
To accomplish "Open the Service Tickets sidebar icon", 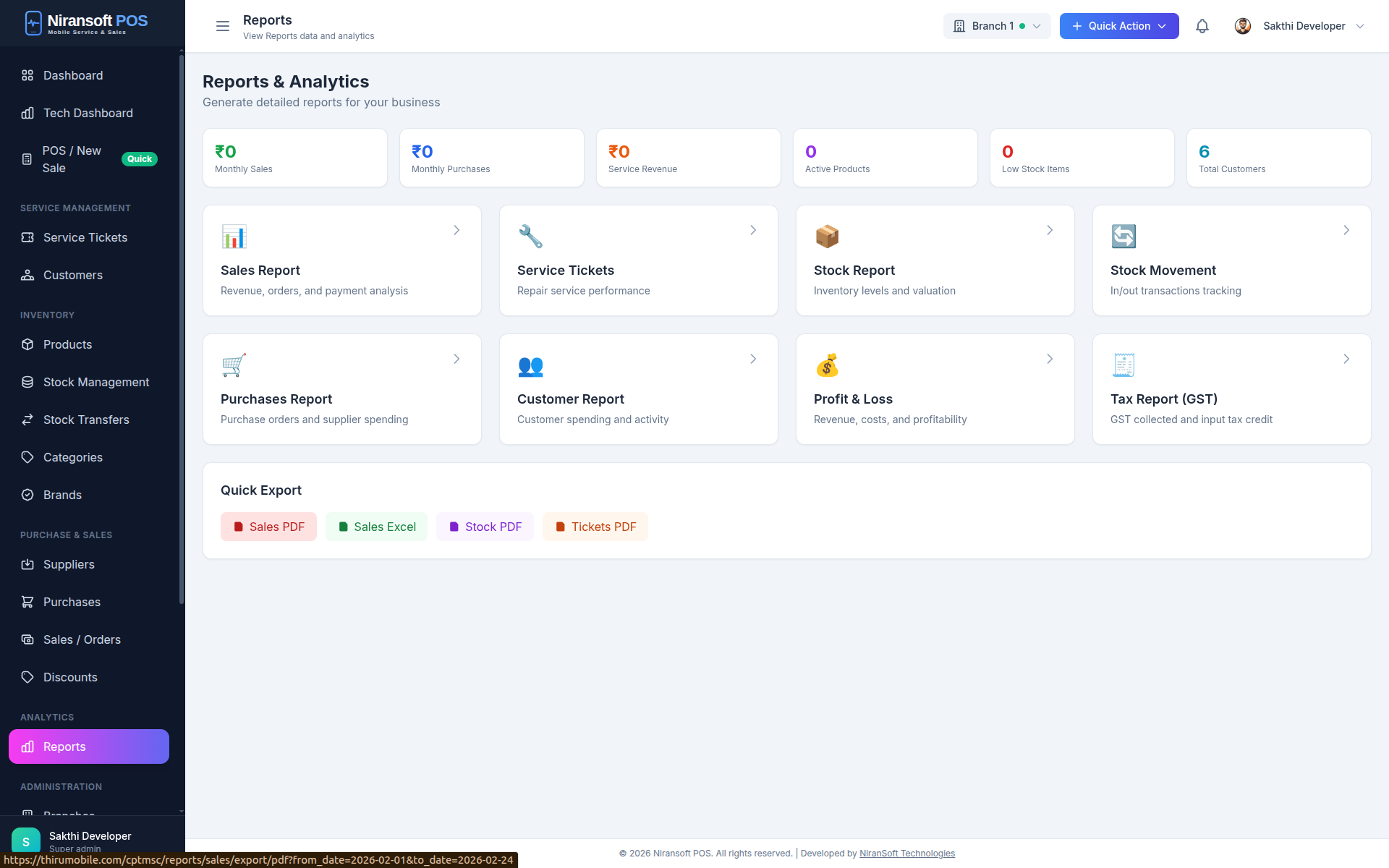I will click(27, 237).
